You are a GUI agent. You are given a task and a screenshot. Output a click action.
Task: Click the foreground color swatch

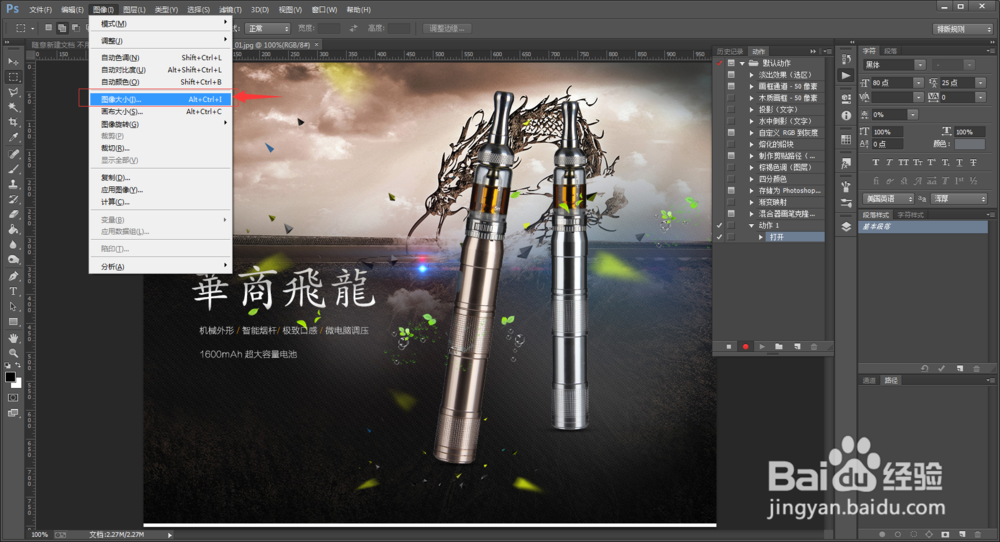pyautogui.click(x=10, y=377)
